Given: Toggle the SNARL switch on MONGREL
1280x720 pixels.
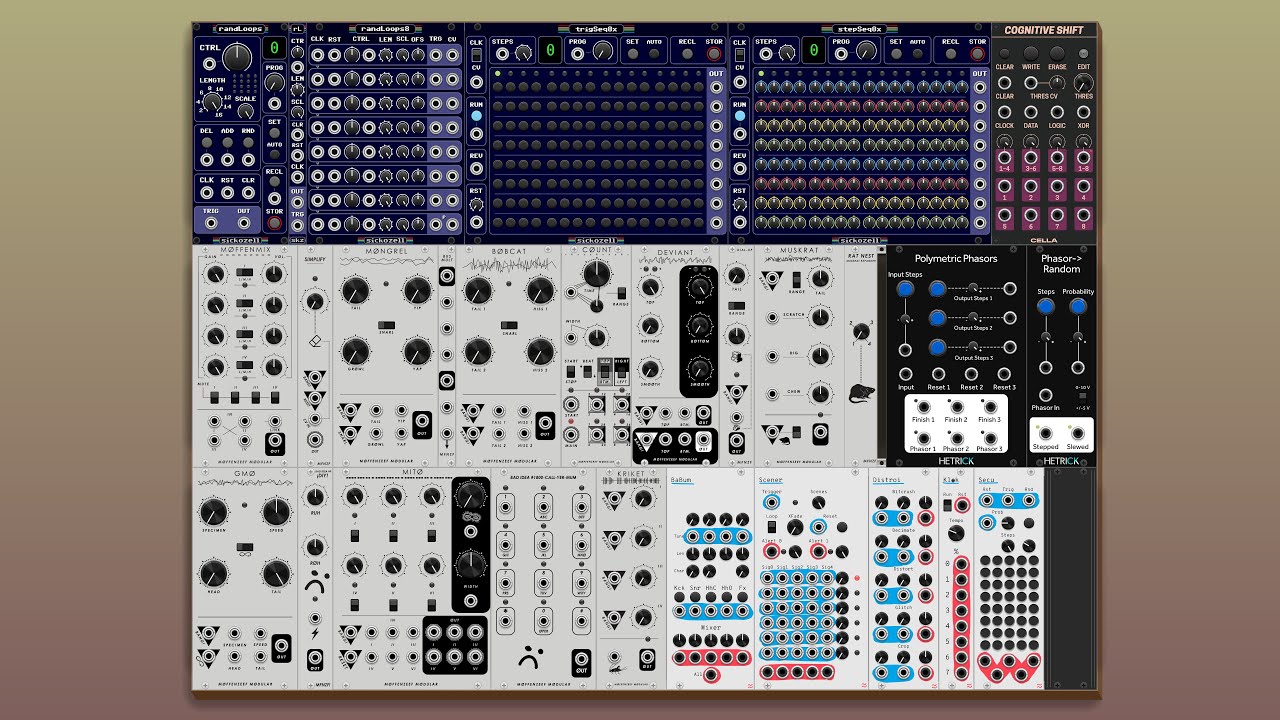Looking at the screenshot, I should click(386, 325).
